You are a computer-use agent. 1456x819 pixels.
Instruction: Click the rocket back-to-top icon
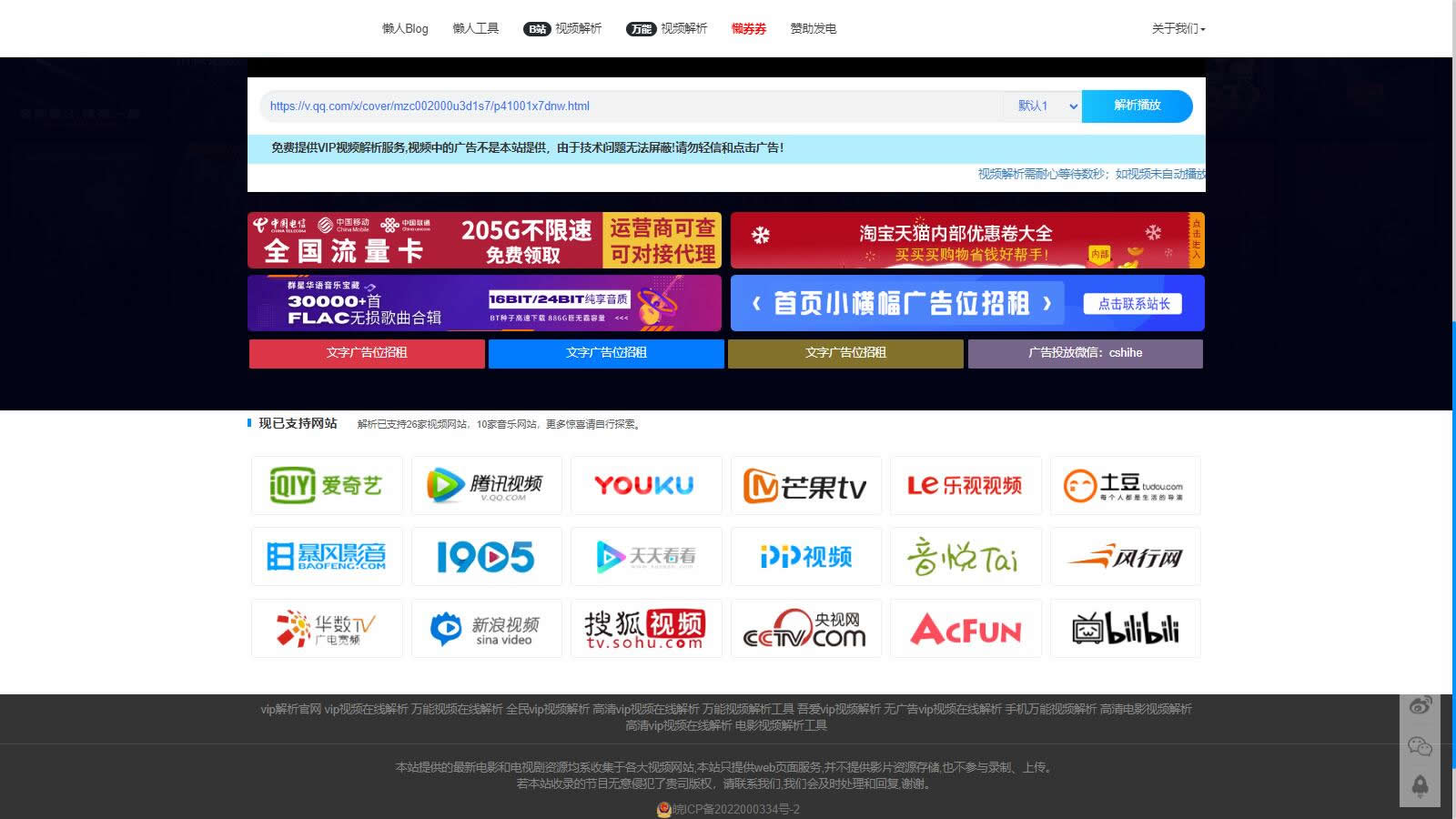1420,785
